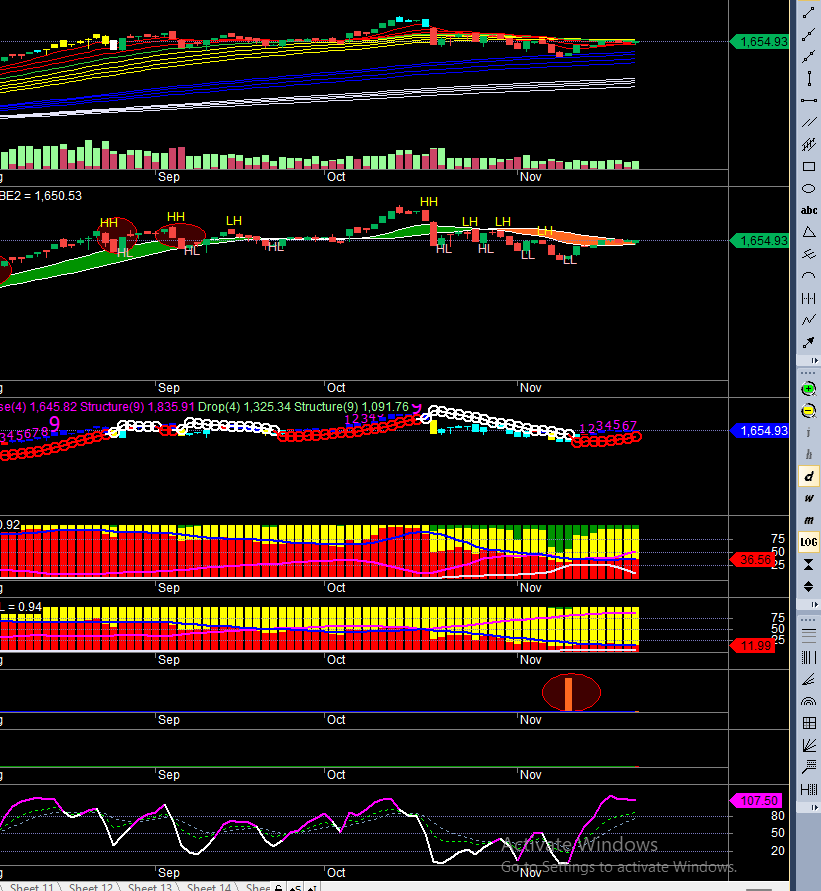
Task: Select the Arc drawing tool
Action: 809,276
